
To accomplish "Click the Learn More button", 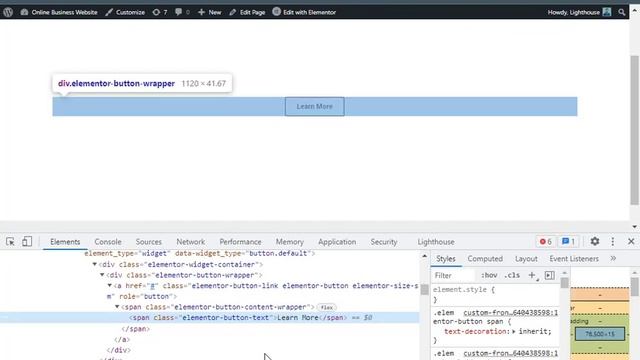I will pos(315,107).
